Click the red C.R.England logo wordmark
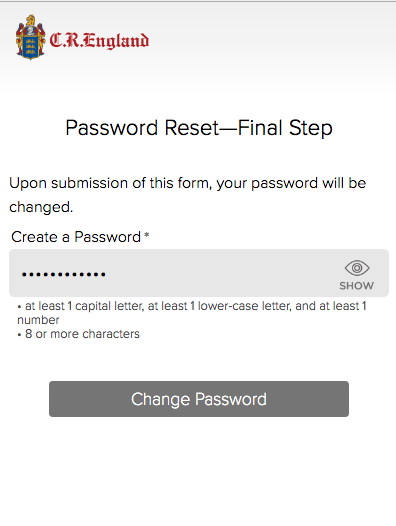396x526 pixels. point(99,41)
